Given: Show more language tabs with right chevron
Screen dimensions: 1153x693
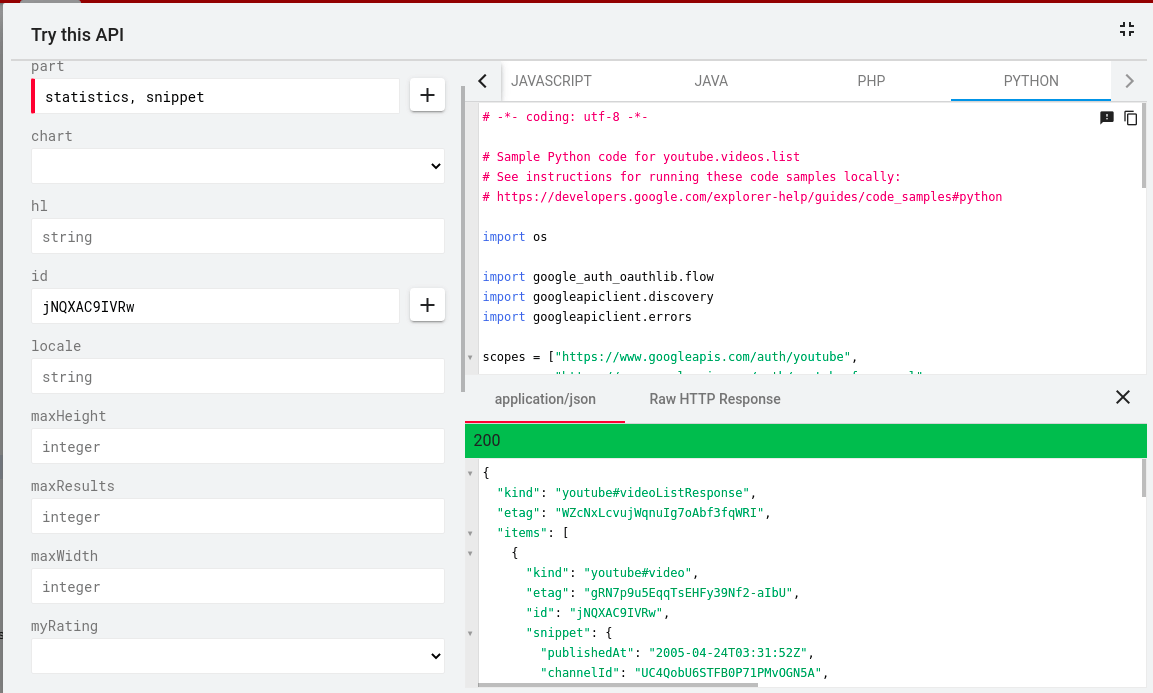Looking at the screenshot, I should click(x=1129, y=81).
